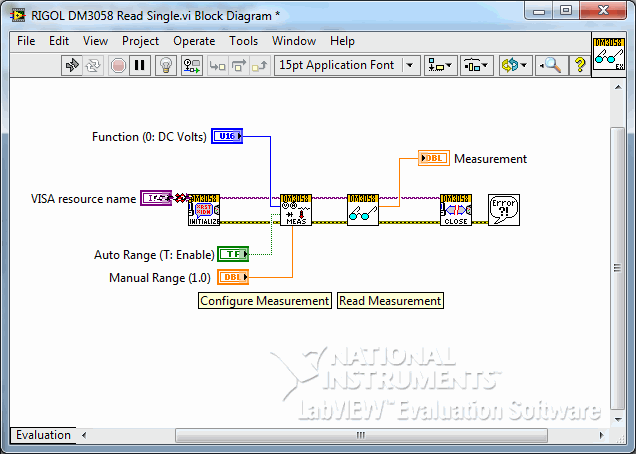The height and width of the screenshot is (454, 636).
Task: Click the Step Out button
Action: point(260,65)
